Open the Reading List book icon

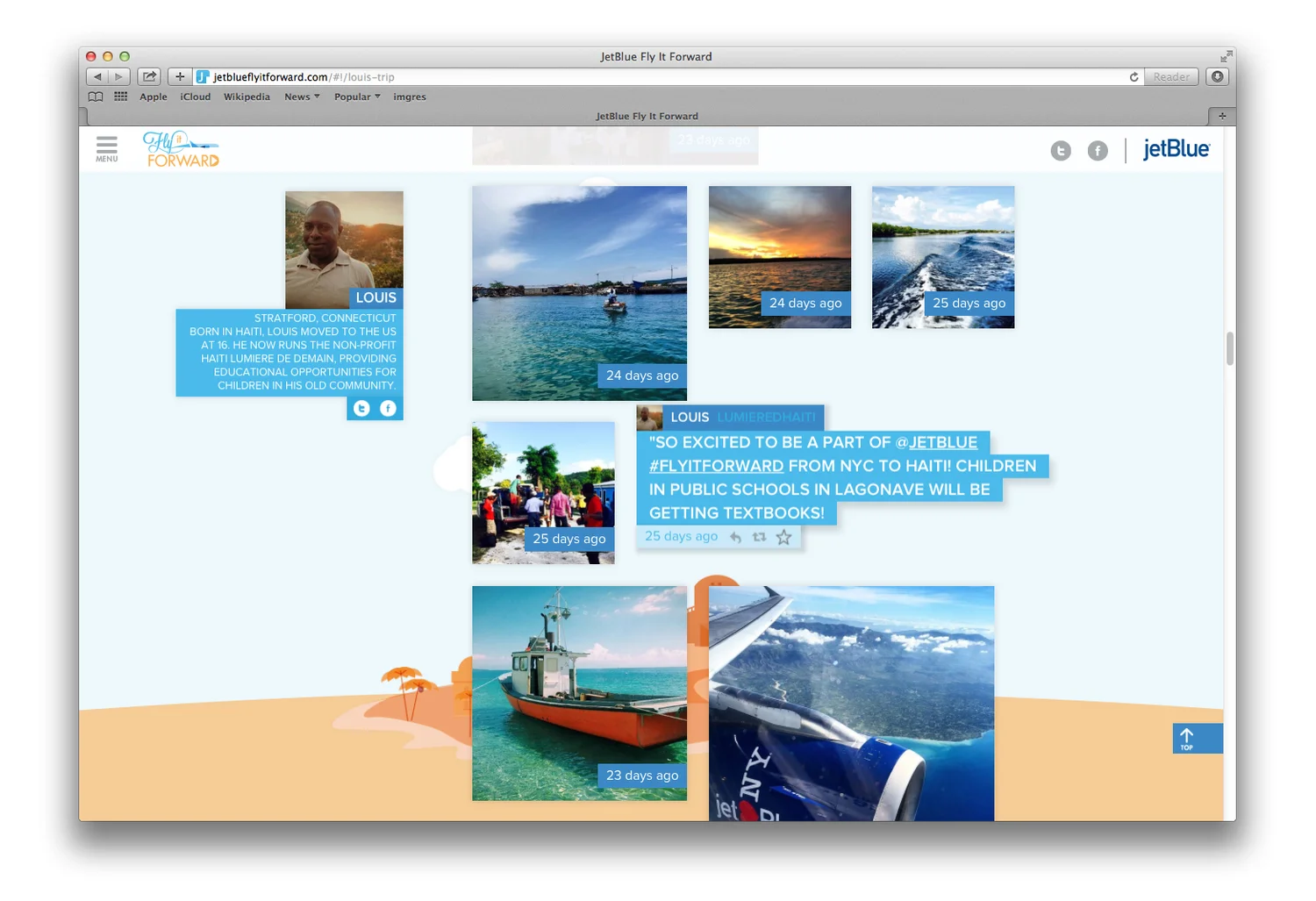pyautogui.click(x=96, y=97)
